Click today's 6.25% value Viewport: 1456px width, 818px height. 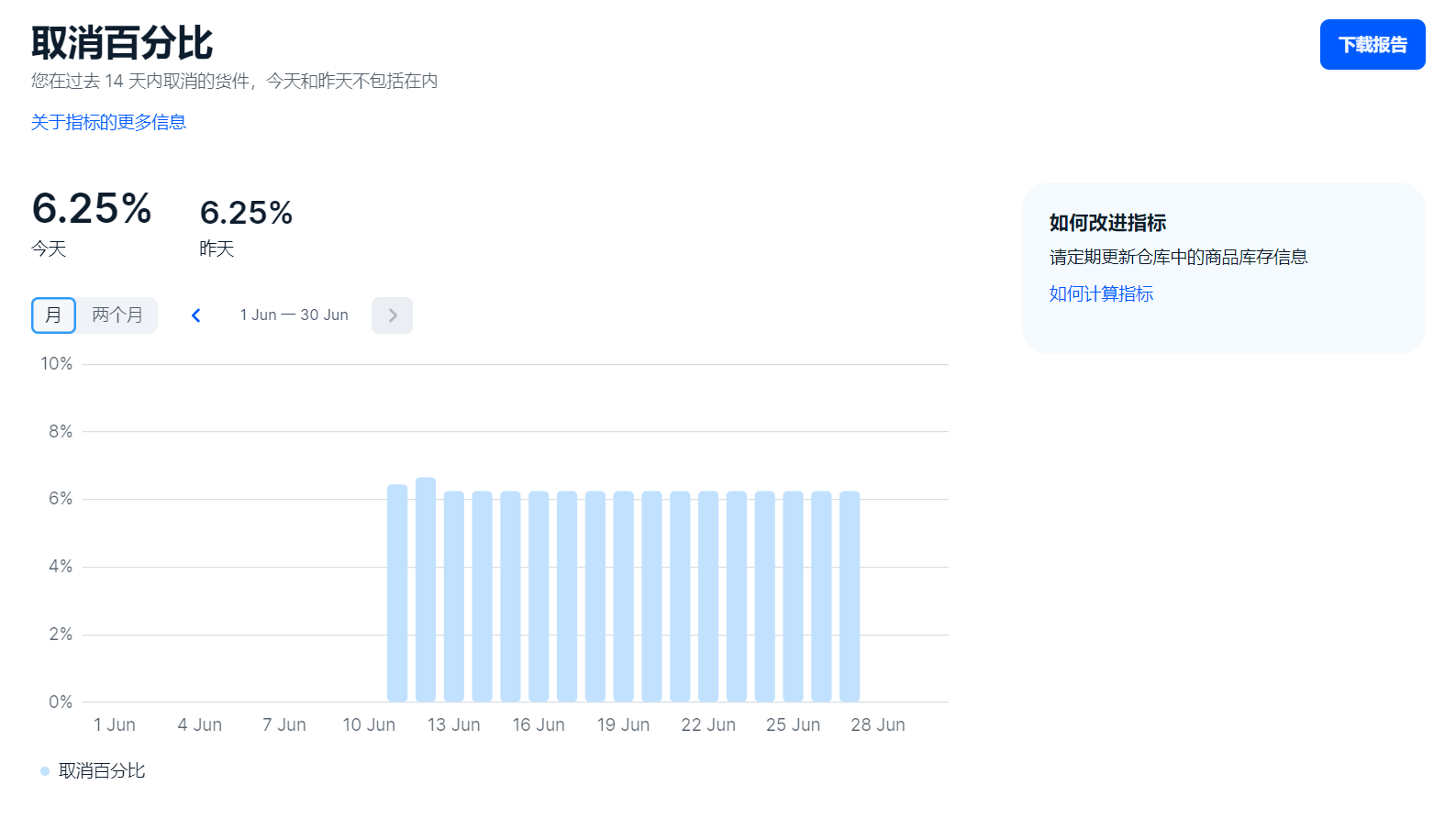point(92,209)
